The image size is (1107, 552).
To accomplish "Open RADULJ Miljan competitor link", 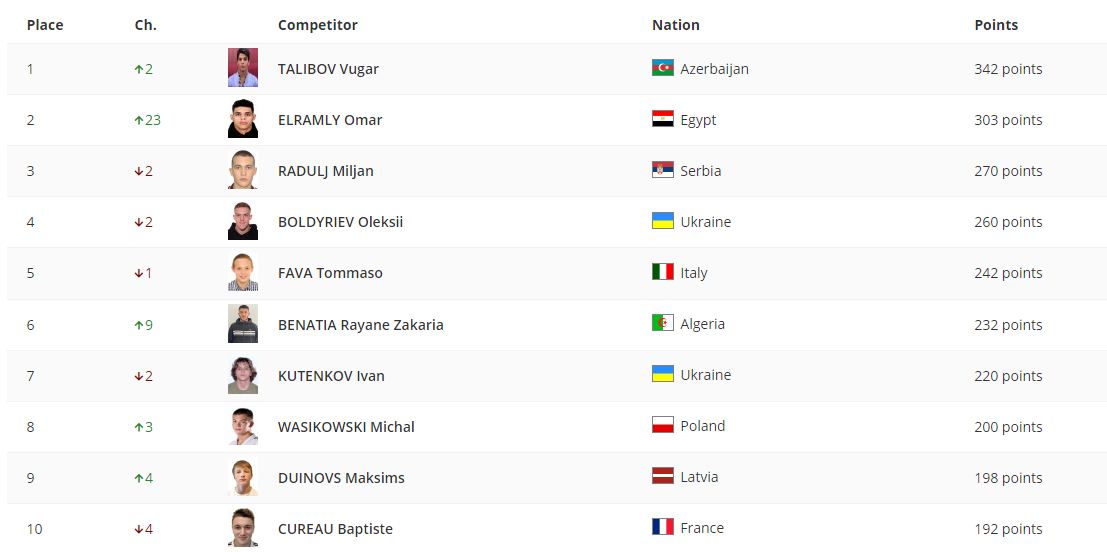I will click(325, 171).
